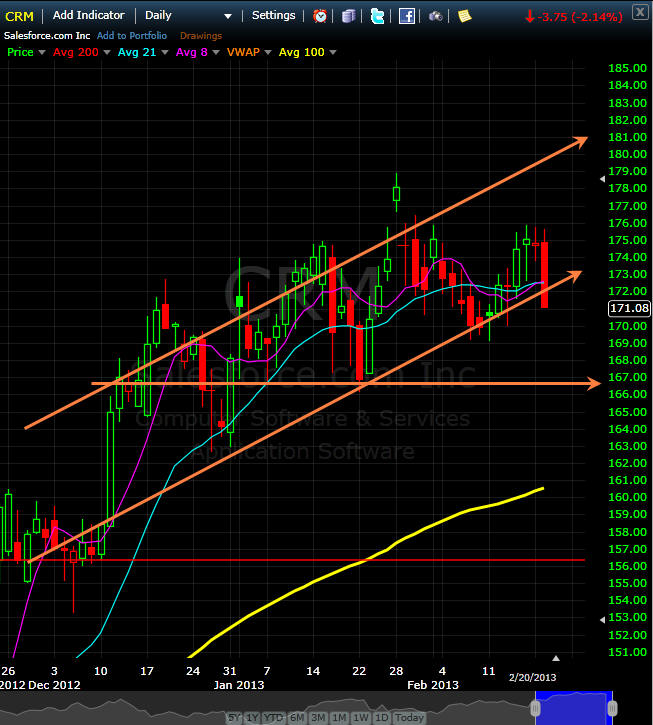This screenshot has height=725, width=653.
Task: Select the 6M time range
Action: 297,718
